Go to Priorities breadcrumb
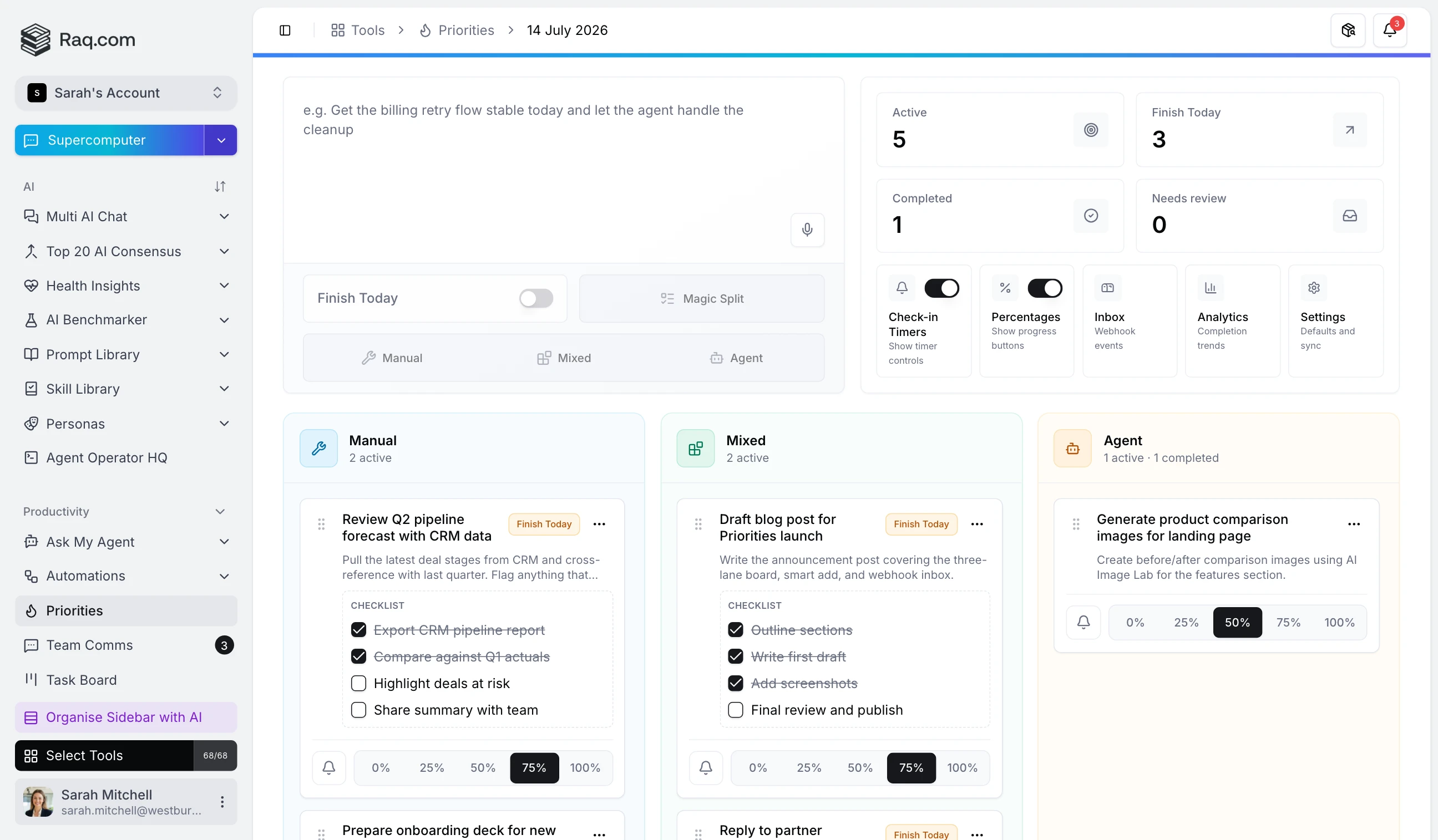The image size is (1438, 840). (x=457, y=30)
